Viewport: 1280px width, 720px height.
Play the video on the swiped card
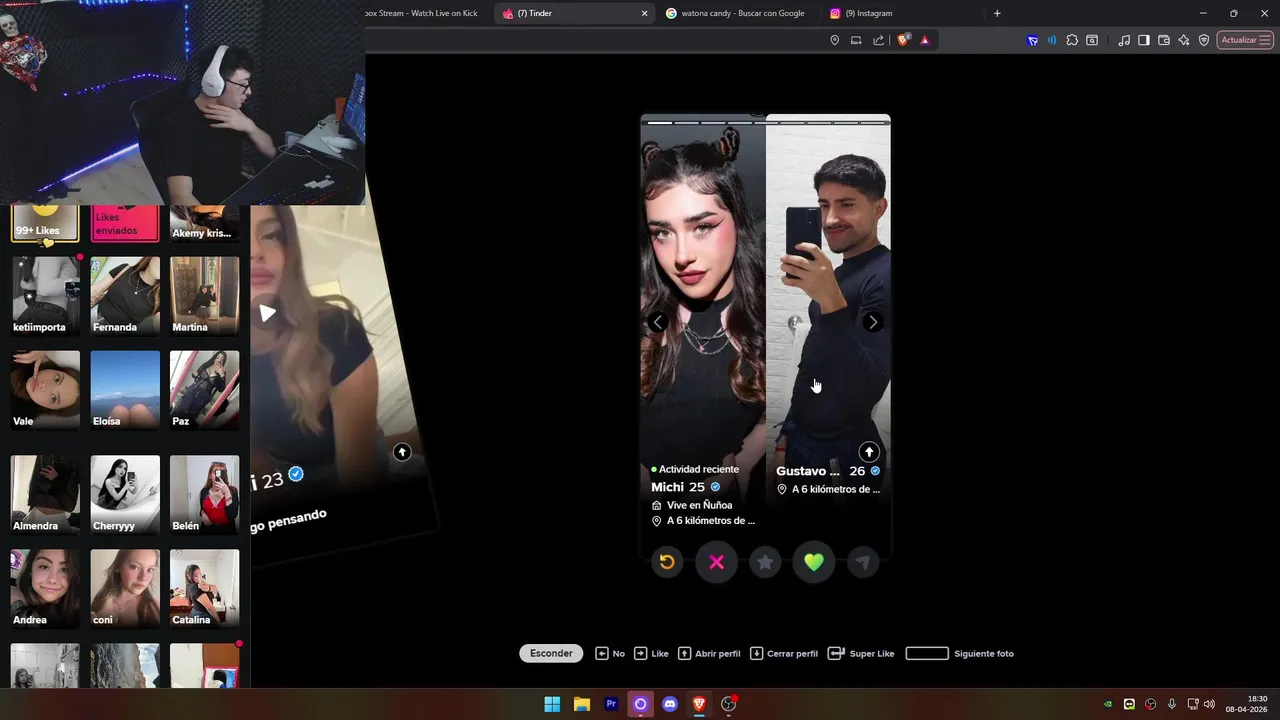[267, 313]
